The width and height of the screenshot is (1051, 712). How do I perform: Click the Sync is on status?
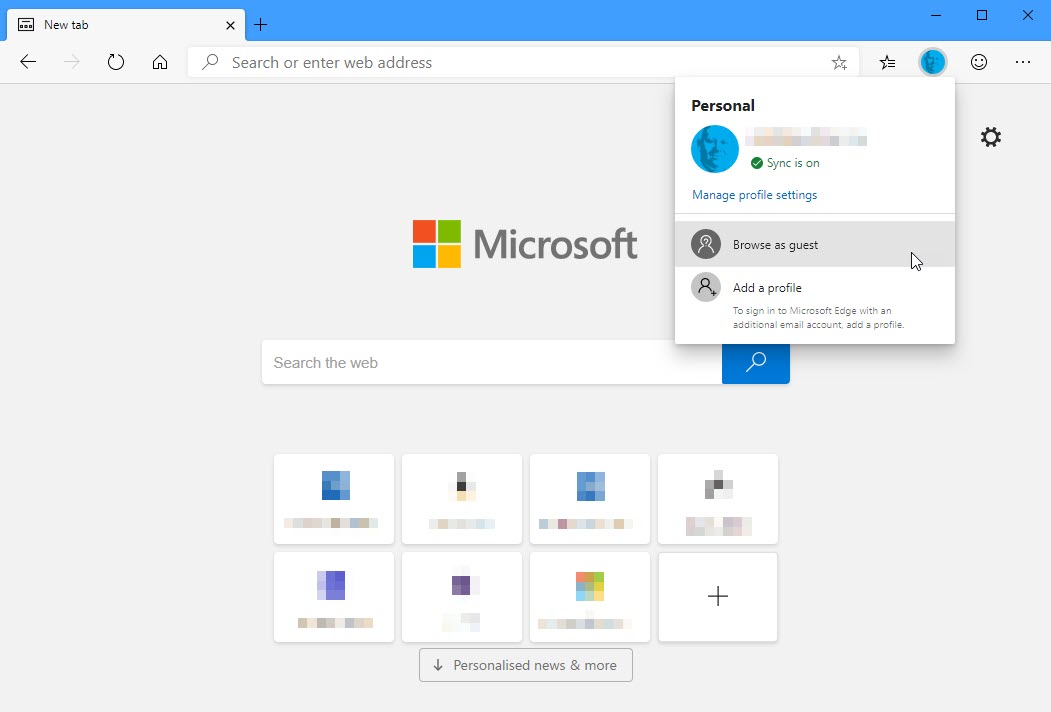click(x=785, y=163)
